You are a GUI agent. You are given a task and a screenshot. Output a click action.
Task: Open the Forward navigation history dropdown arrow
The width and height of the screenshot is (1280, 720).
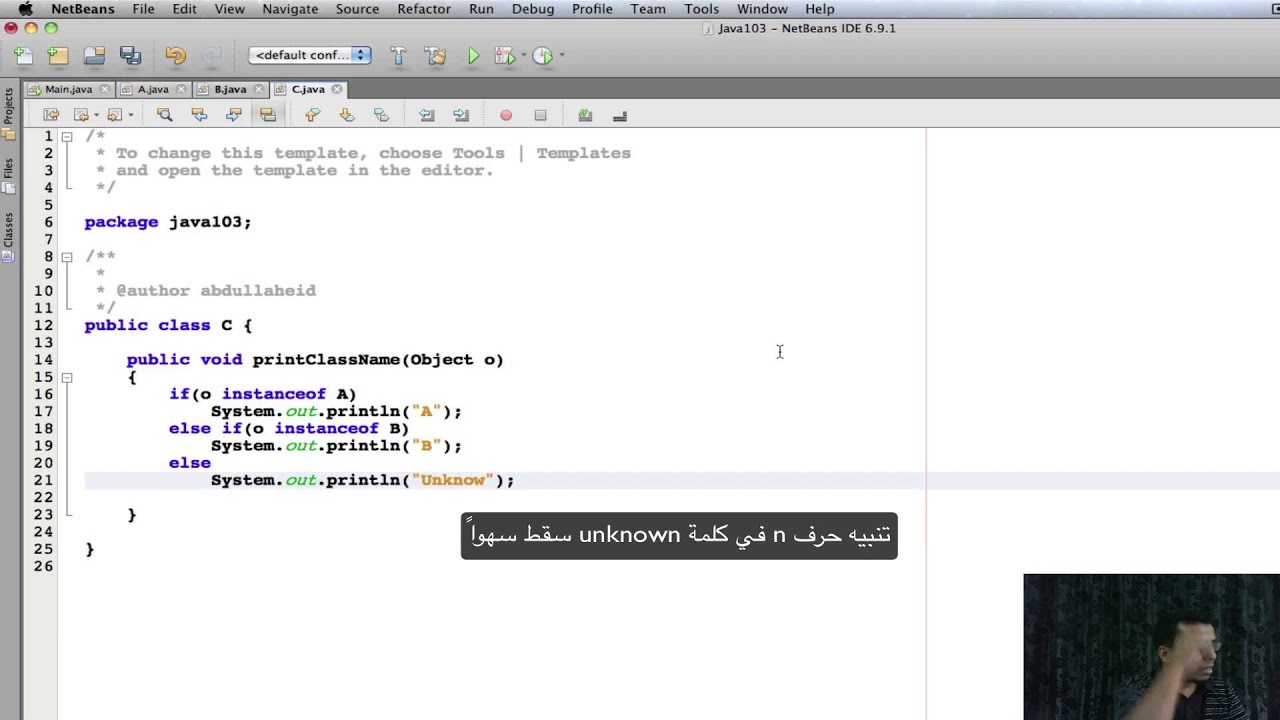[130, 116]
